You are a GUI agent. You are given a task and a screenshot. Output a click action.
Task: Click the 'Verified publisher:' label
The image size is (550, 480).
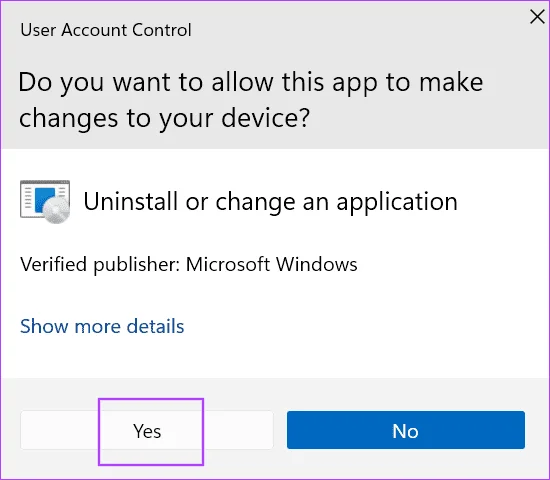[100, 264]
